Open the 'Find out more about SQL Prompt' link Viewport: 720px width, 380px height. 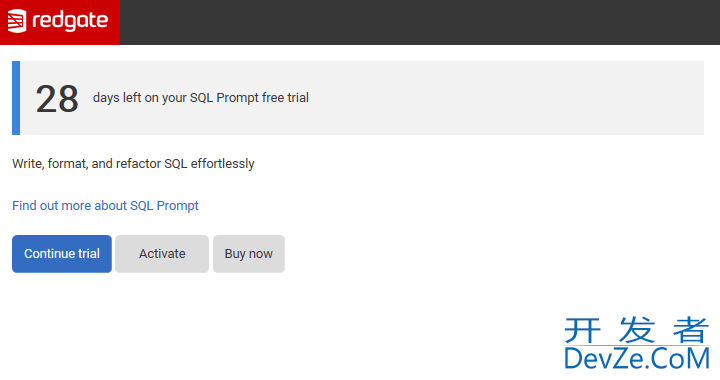pyautogui.click(x=105, y=206)
